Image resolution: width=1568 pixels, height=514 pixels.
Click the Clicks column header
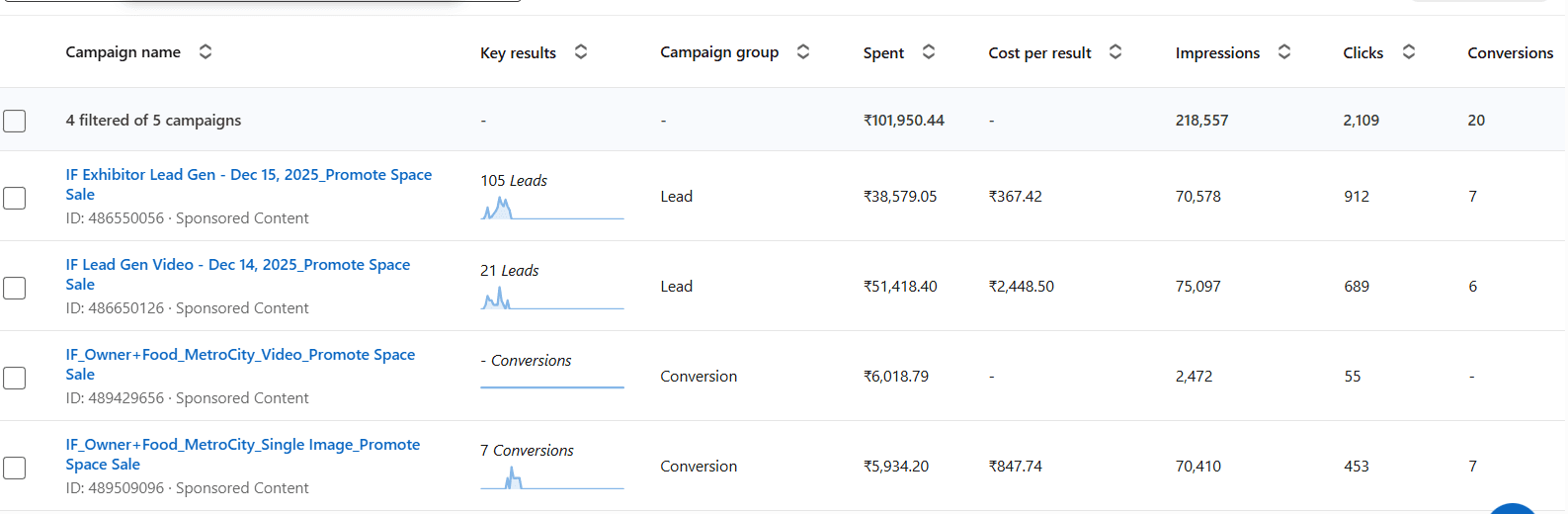1362,53
